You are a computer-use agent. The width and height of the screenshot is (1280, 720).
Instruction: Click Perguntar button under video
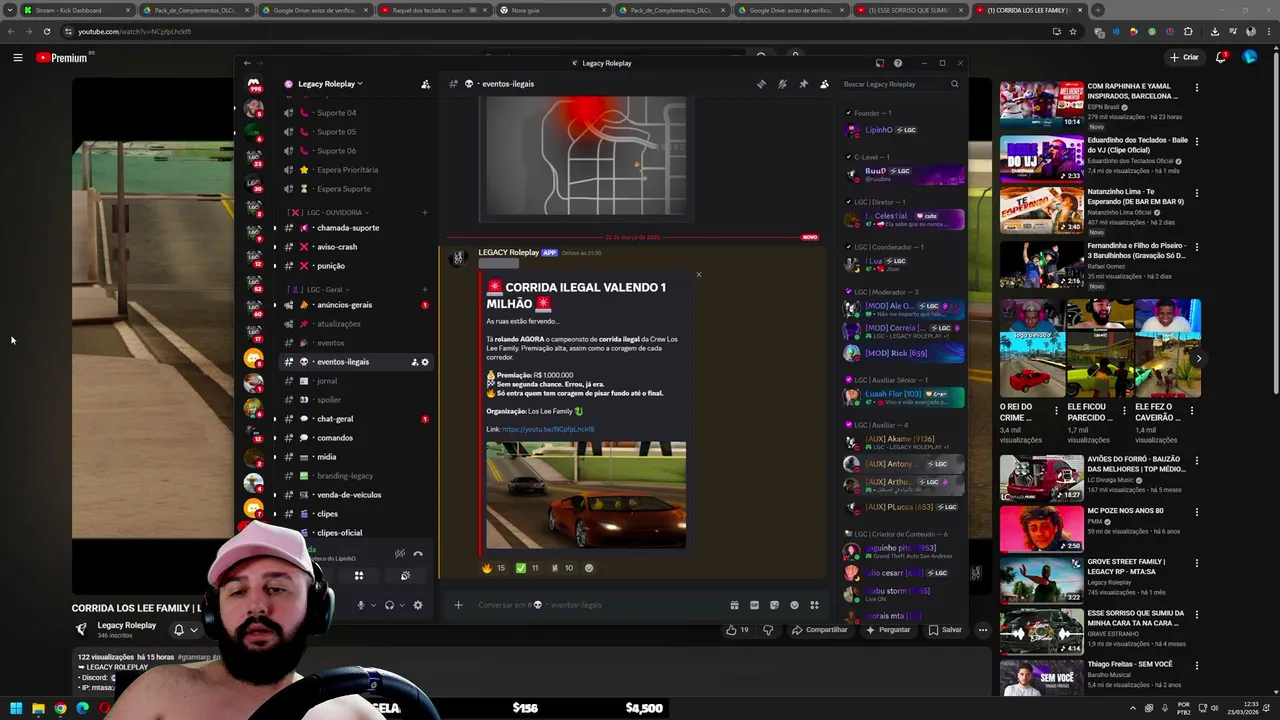click(x=888, y=630)
